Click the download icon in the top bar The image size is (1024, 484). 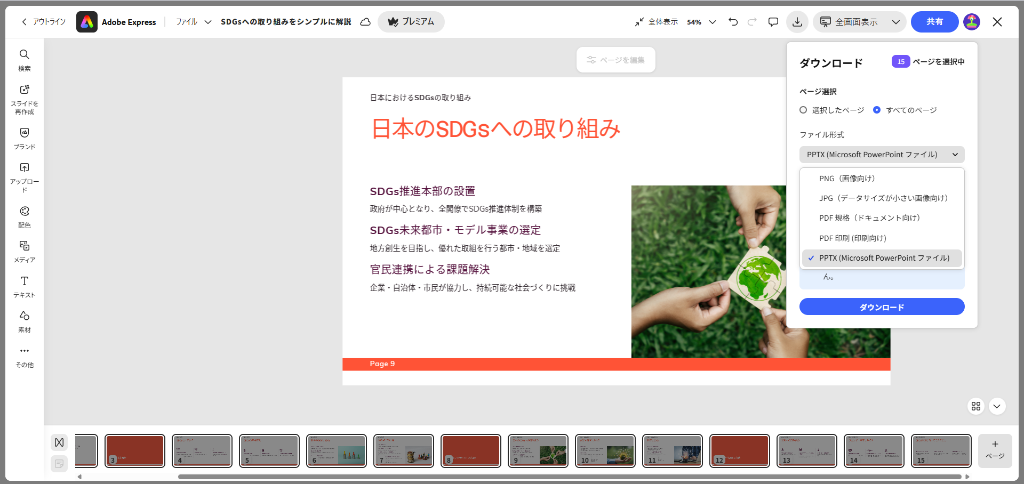(797, 22)
